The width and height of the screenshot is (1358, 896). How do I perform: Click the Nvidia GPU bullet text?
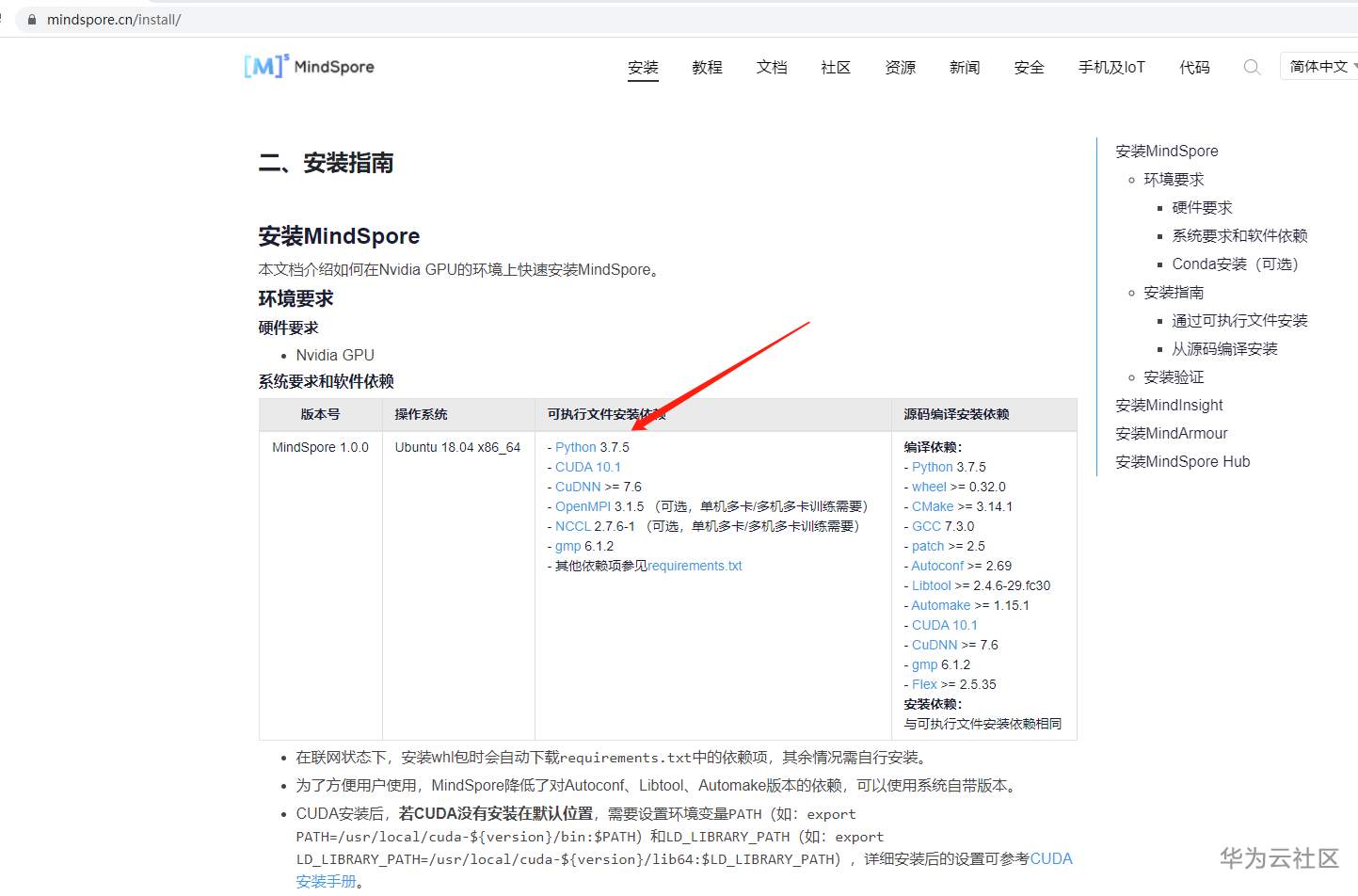coord(335,355)
